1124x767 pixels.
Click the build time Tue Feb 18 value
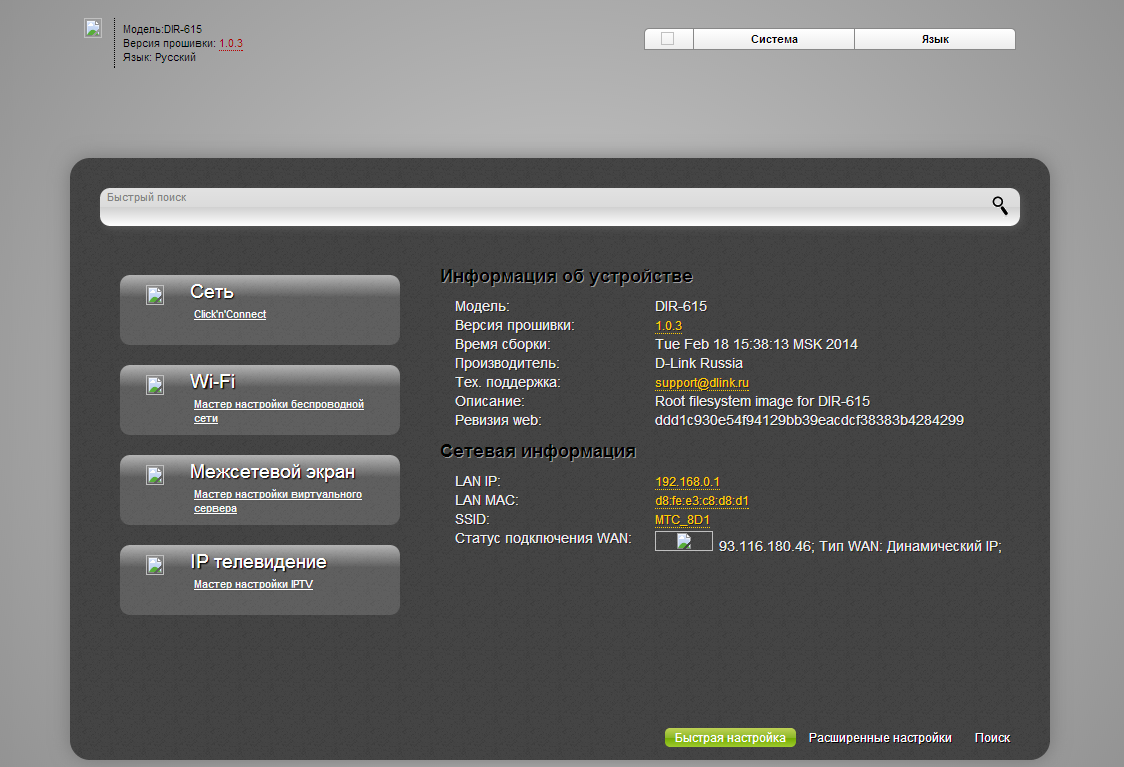(x=756, y=344)
